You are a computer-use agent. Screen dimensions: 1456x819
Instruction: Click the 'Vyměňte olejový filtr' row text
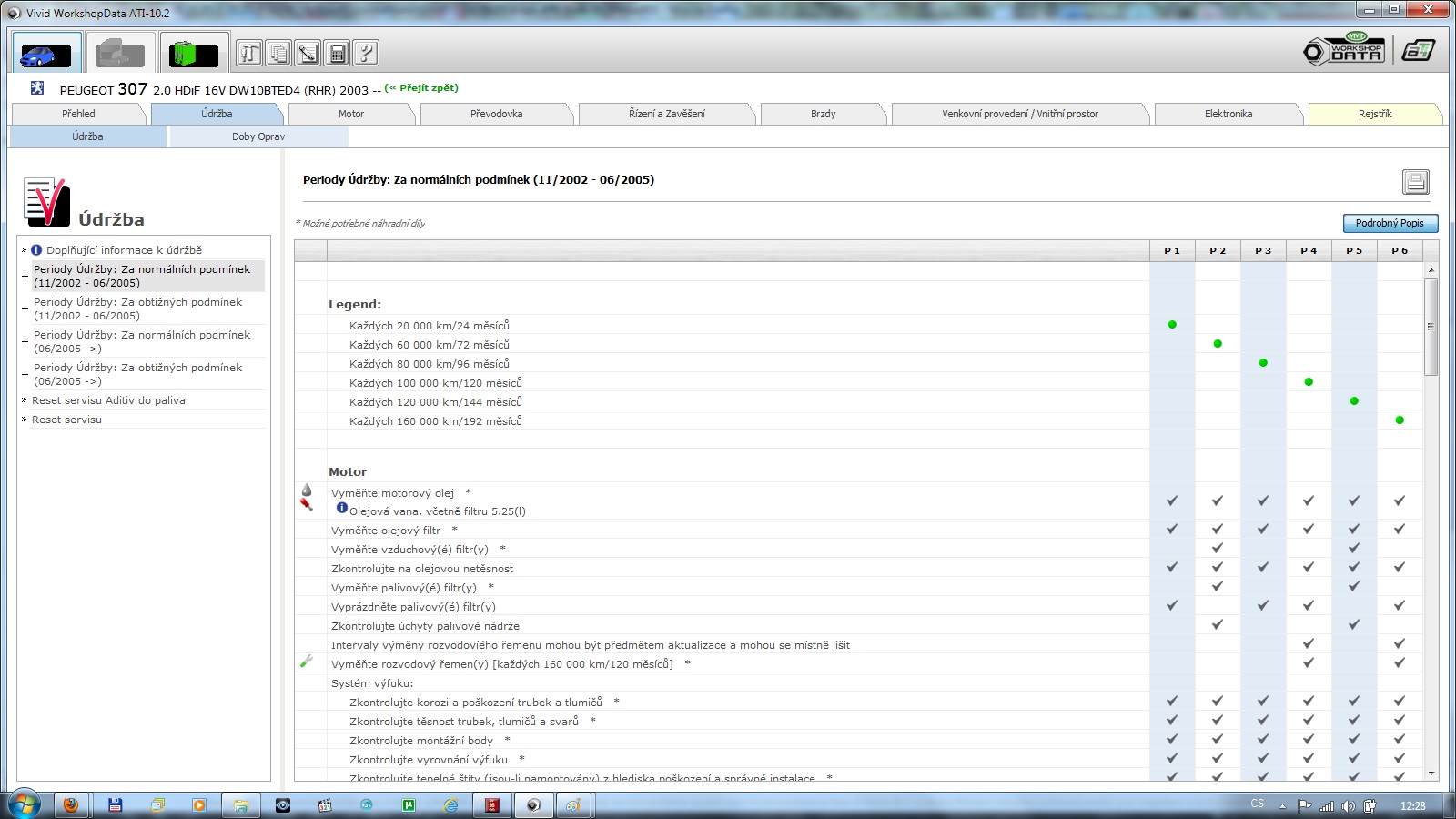[386, 531]
